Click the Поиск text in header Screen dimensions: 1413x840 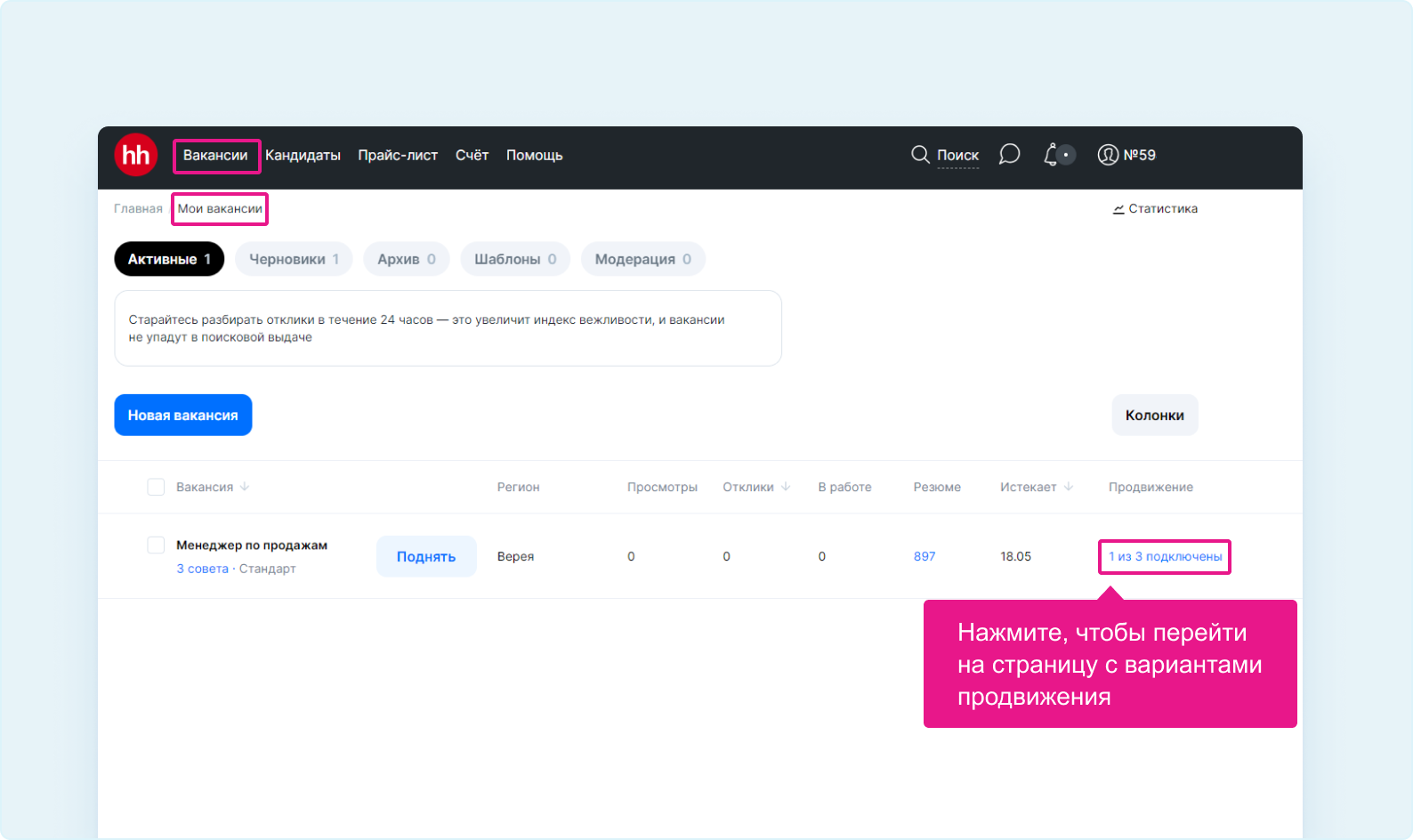(957, 155)
